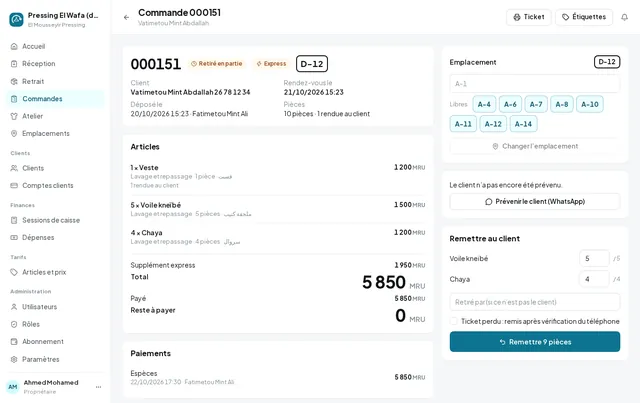Click the 5 850 MRU total amount
640x403 pixels.
click(393, 282)
